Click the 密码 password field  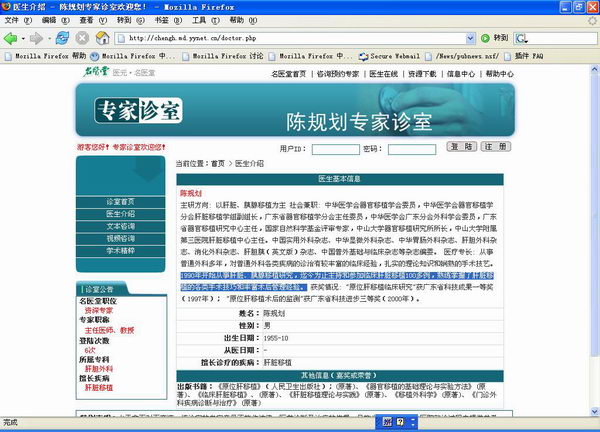point(412,149)
